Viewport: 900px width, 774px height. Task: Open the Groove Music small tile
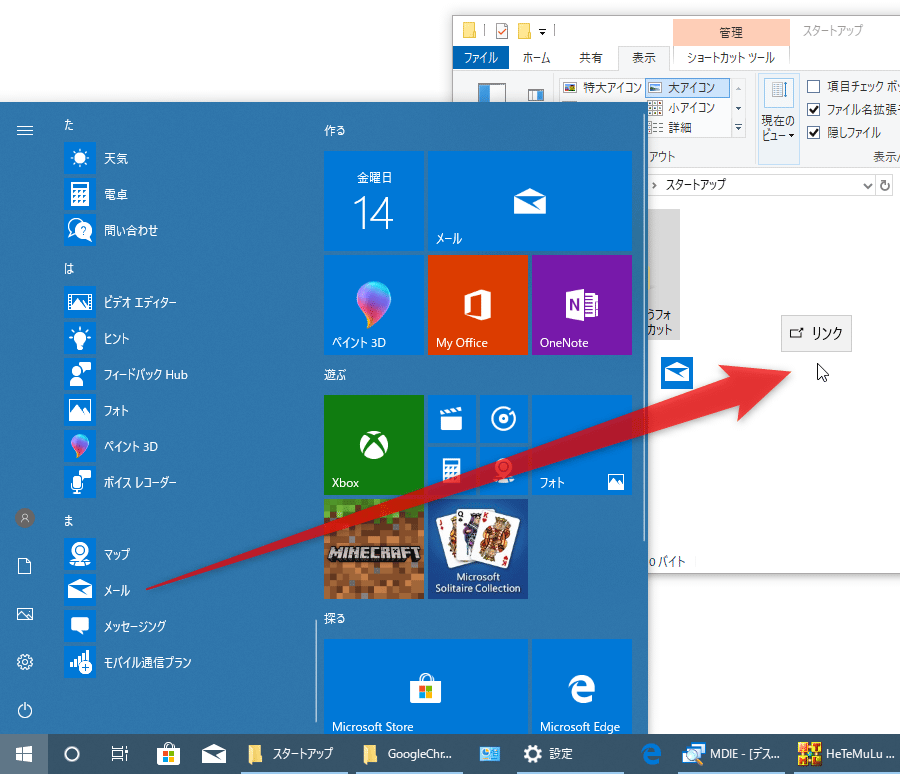click(x=503, y=419)
